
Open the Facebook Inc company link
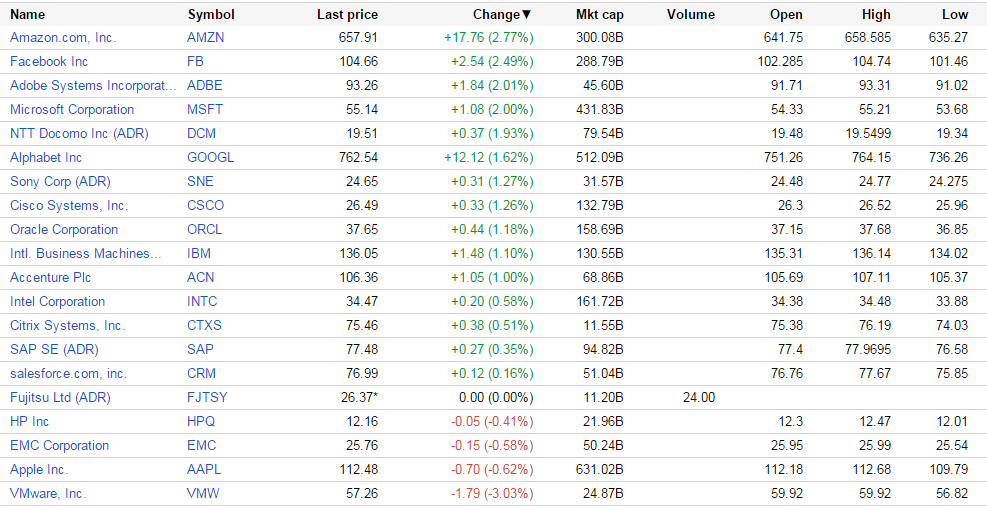(x=49, y=61)
